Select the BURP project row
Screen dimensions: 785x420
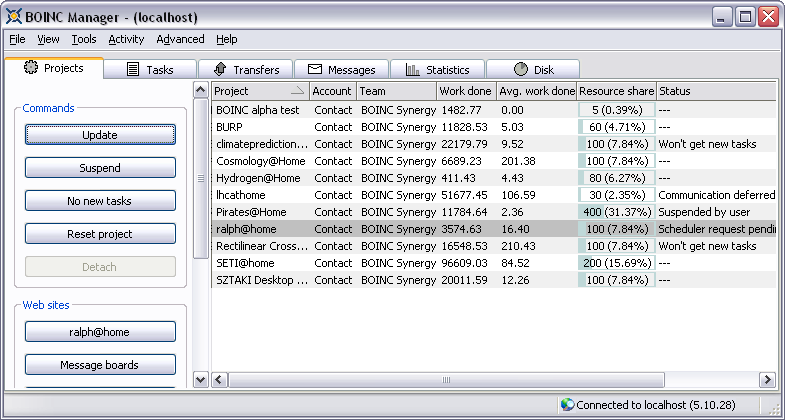tap(494, 127)
